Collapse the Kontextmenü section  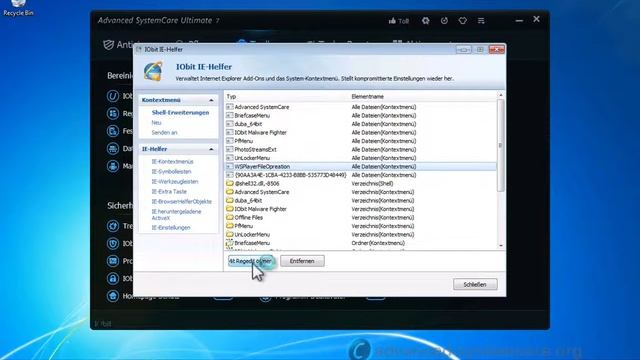click(x=211, y=100)
